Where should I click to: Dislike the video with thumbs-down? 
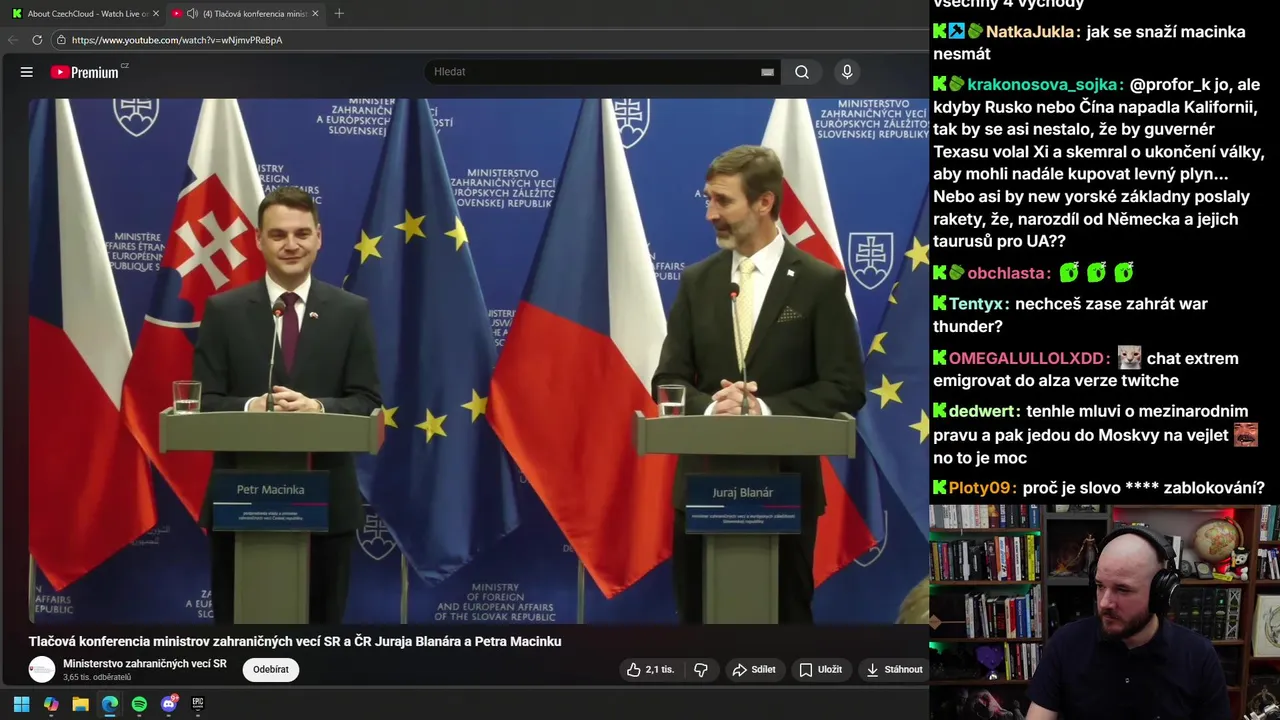[701, 670]
